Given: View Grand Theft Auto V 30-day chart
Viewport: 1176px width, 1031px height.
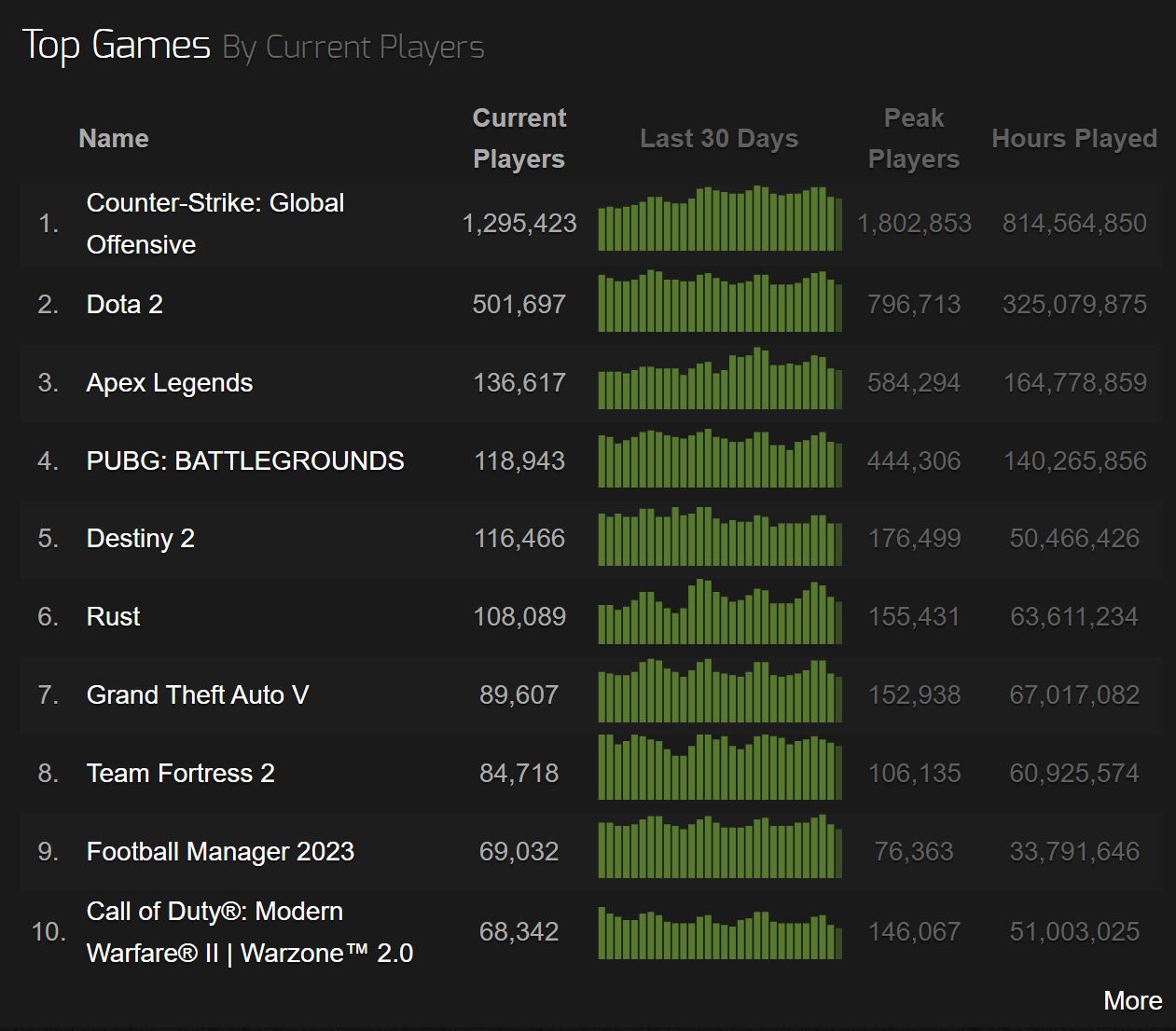Looking at the screenshot, I should point(720,691).
